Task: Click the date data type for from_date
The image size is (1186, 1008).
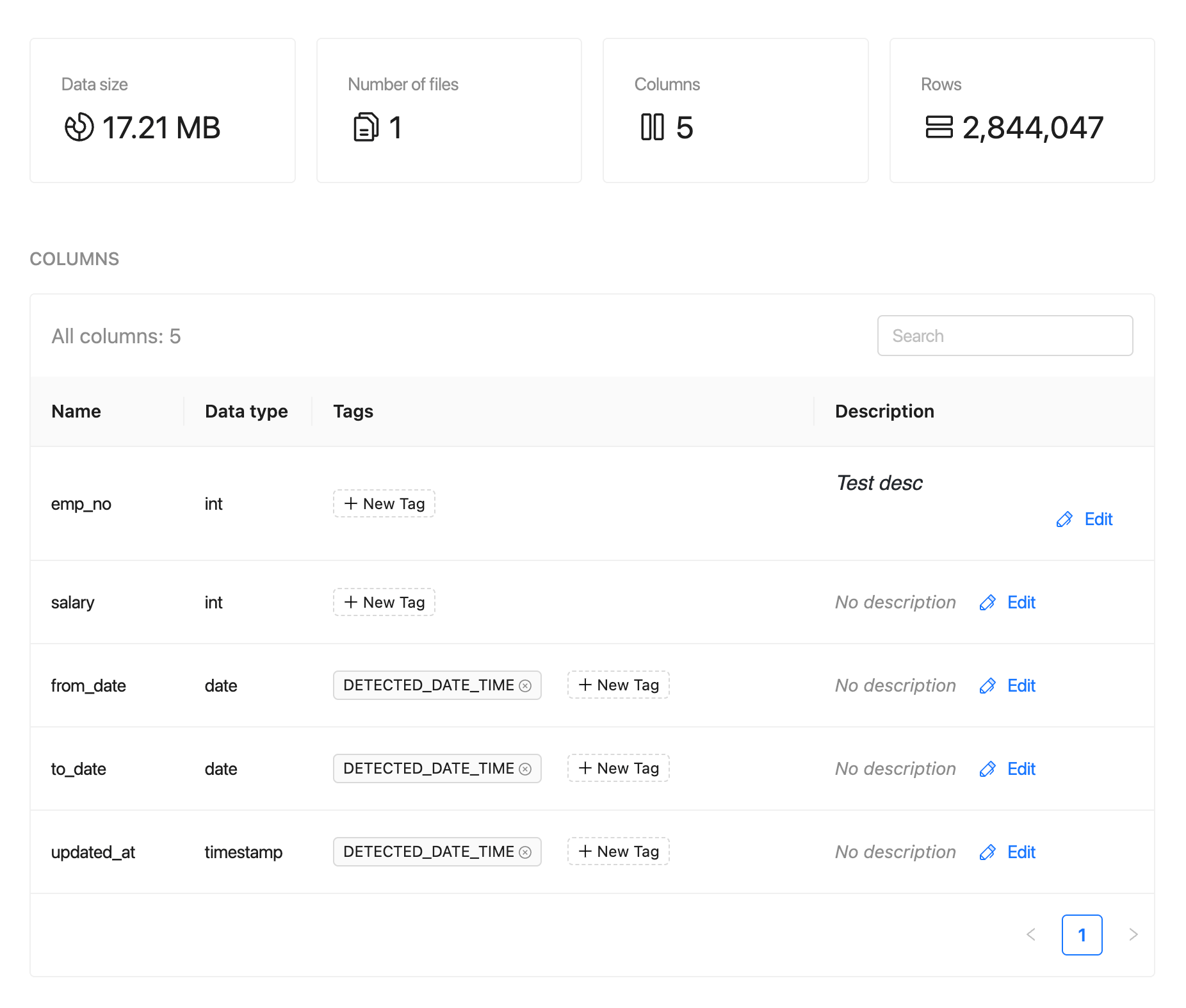Action: 221,686
